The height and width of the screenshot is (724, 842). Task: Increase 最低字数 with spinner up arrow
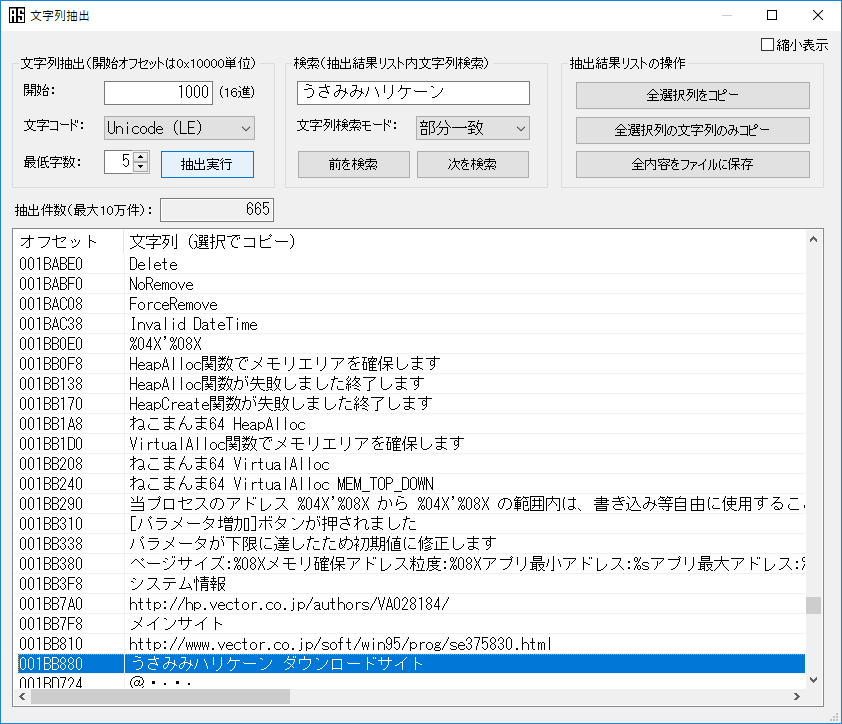[x=141, y=156]
